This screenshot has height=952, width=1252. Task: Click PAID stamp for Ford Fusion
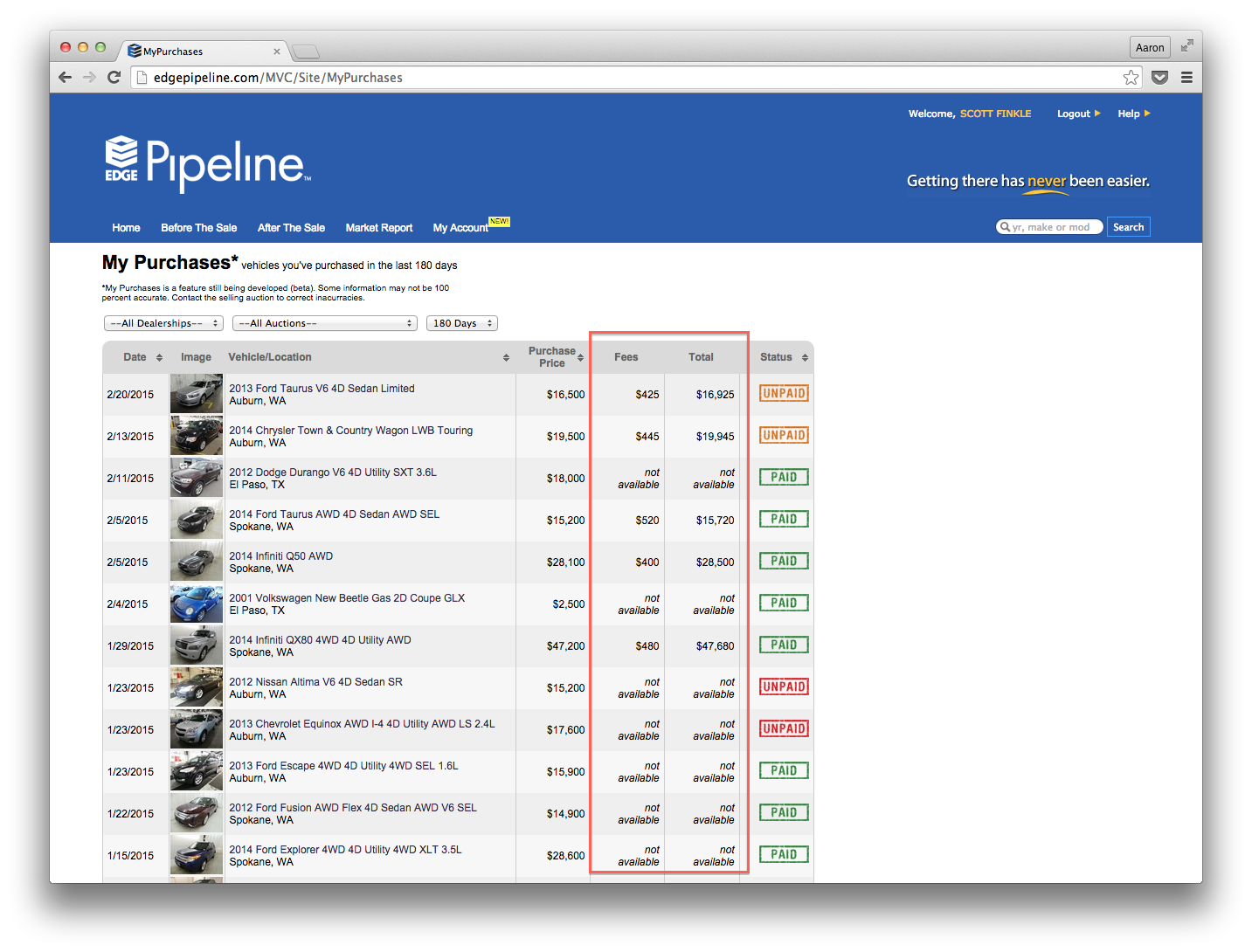(x=784, y=812)
